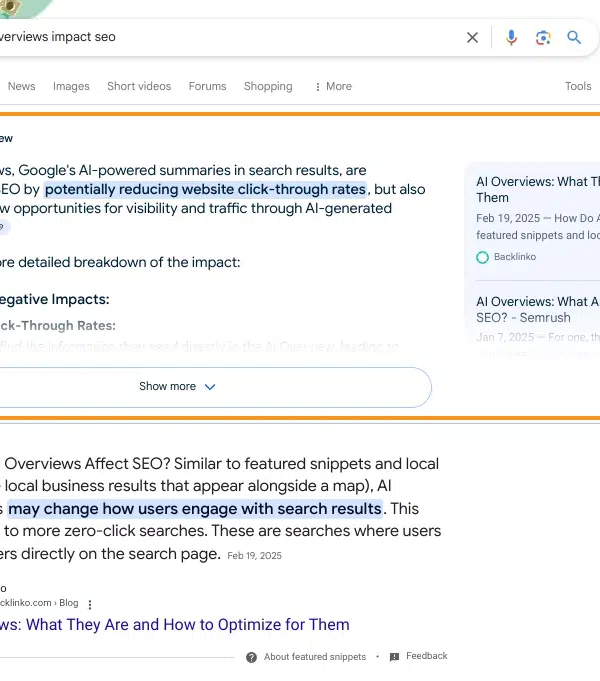
Task: Open the 'What They Are and How to Optimize' result link
Action: tap(175, 625)
